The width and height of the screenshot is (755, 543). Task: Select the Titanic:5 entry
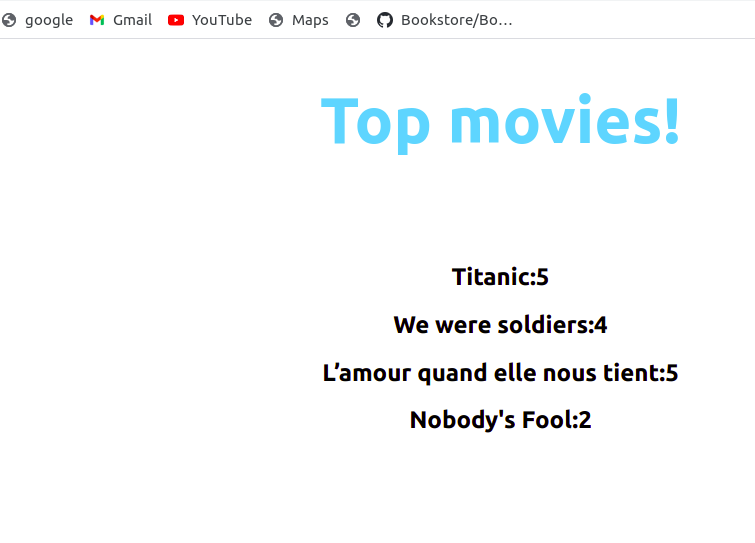(500, 277)
